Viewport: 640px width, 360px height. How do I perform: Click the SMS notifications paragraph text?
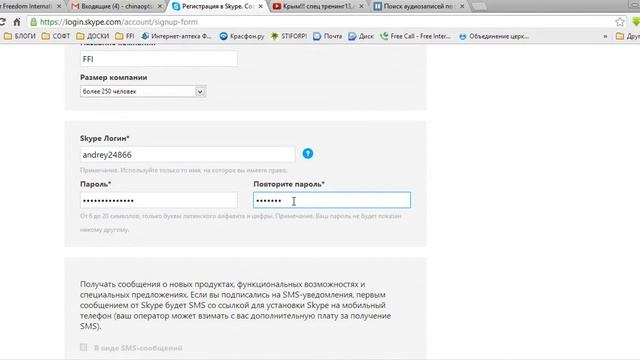point(236,305)
